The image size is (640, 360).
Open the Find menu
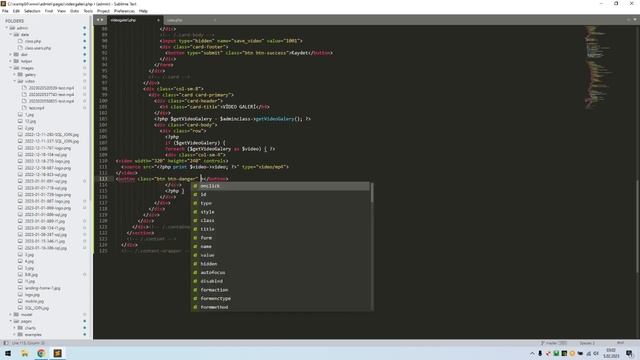[x=49, y=11]
